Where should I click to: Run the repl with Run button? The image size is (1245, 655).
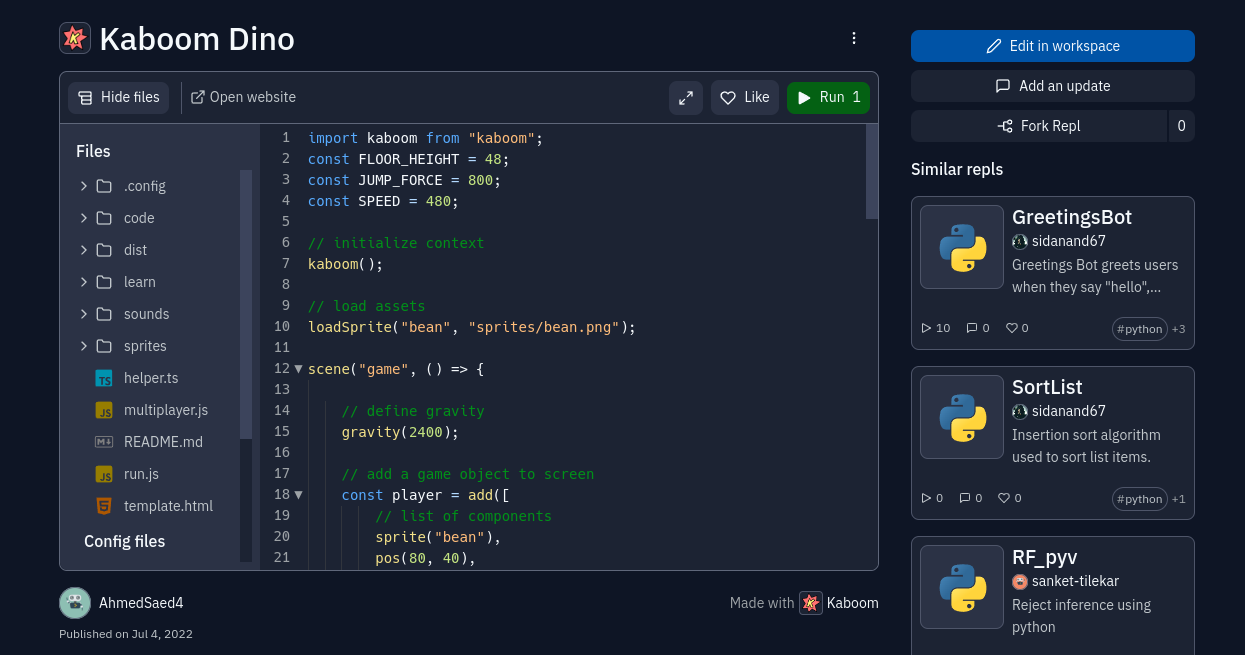829,98
